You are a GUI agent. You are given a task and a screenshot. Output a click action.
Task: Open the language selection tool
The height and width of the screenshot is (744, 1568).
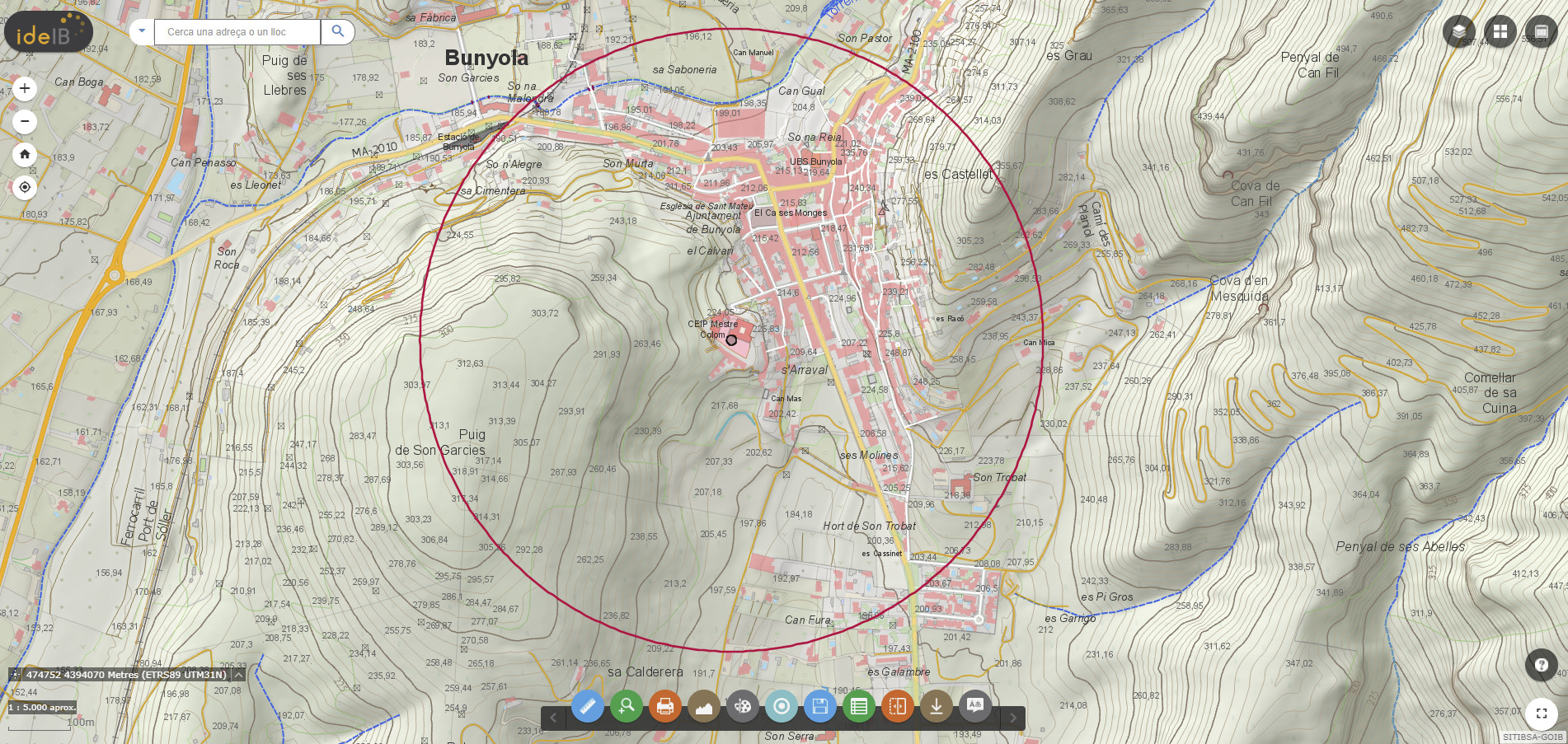[975, 706]
